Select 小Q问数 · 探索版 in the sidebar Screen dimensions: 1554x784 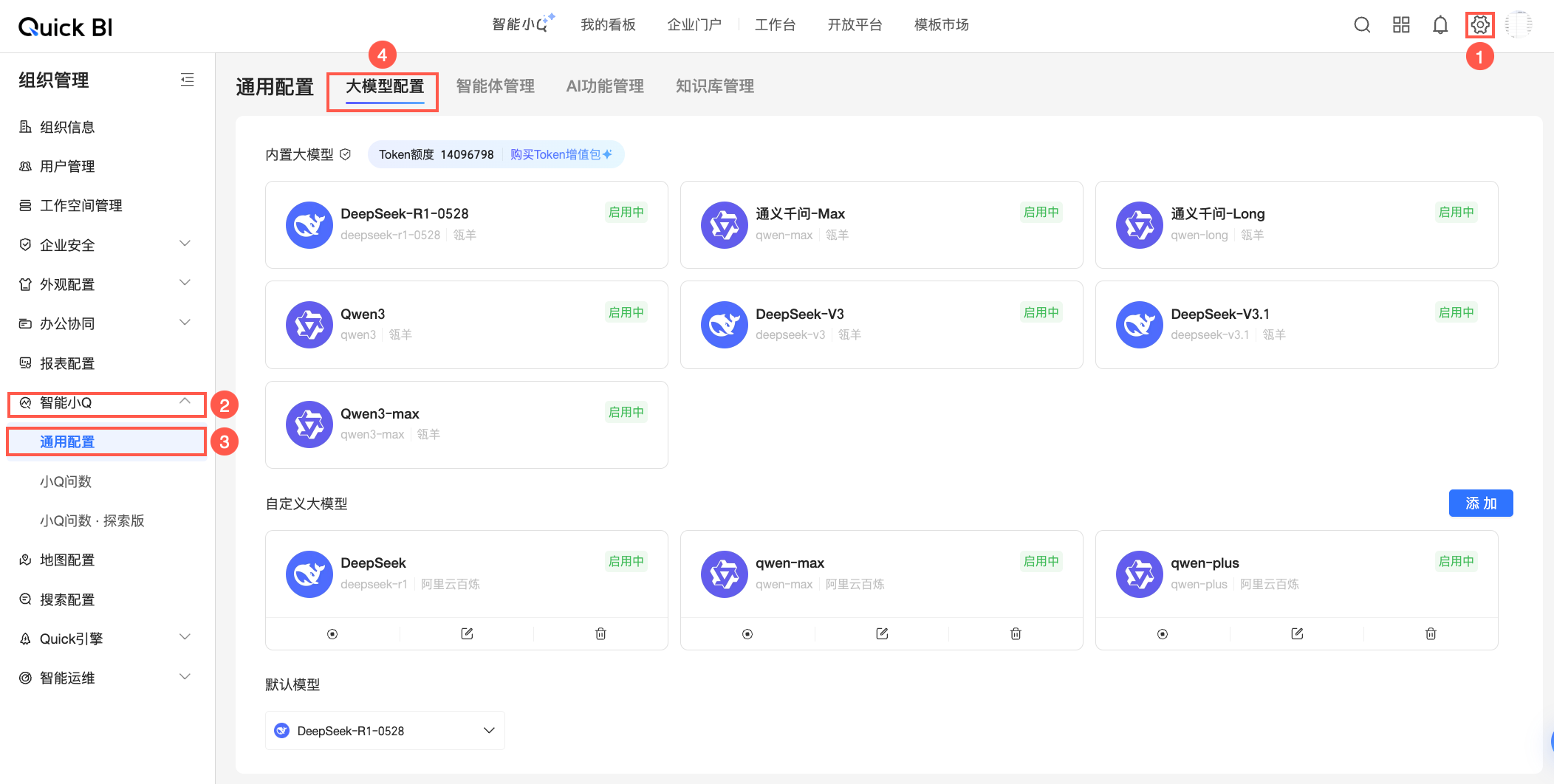[92, 520]
